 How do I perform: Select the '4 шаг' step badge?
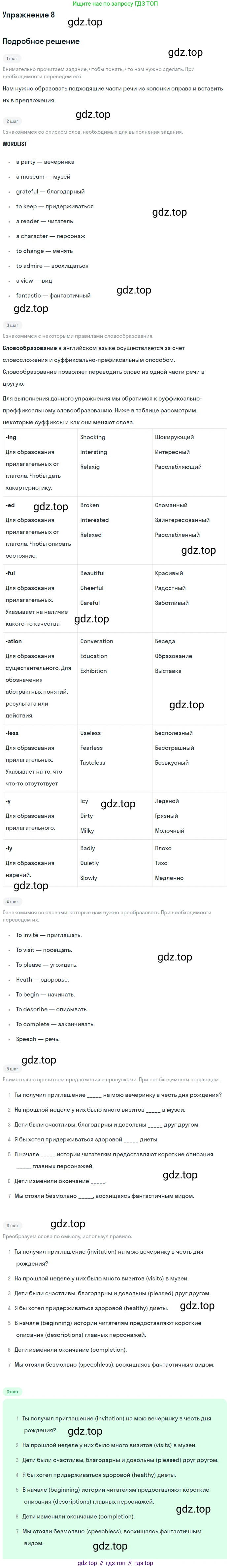point(12,901)
